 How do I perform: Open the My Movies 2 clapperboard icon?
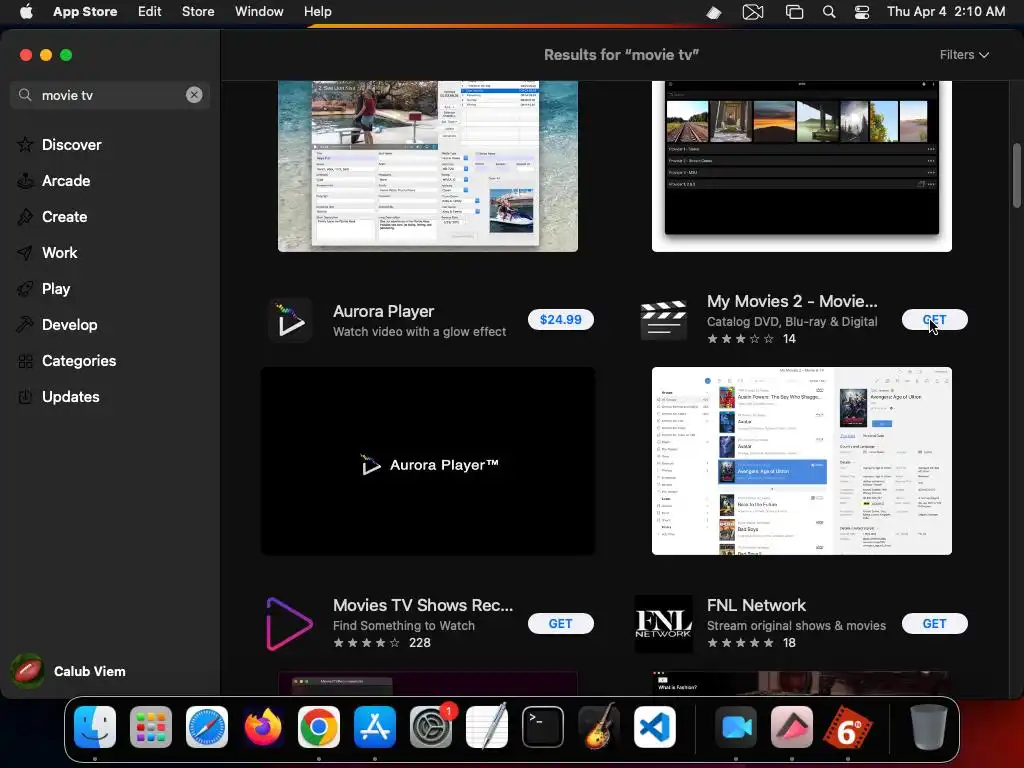(x=664, y=320)
